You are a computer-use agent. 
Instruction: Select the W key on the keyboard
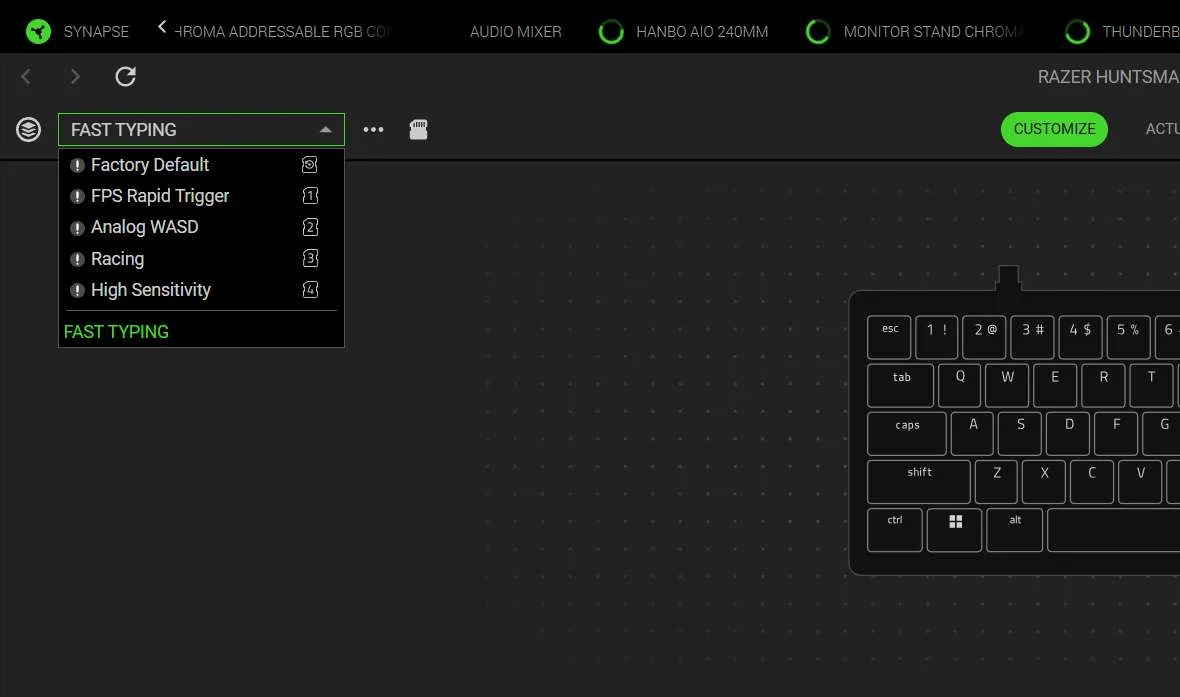click(x=1007, y=385)
